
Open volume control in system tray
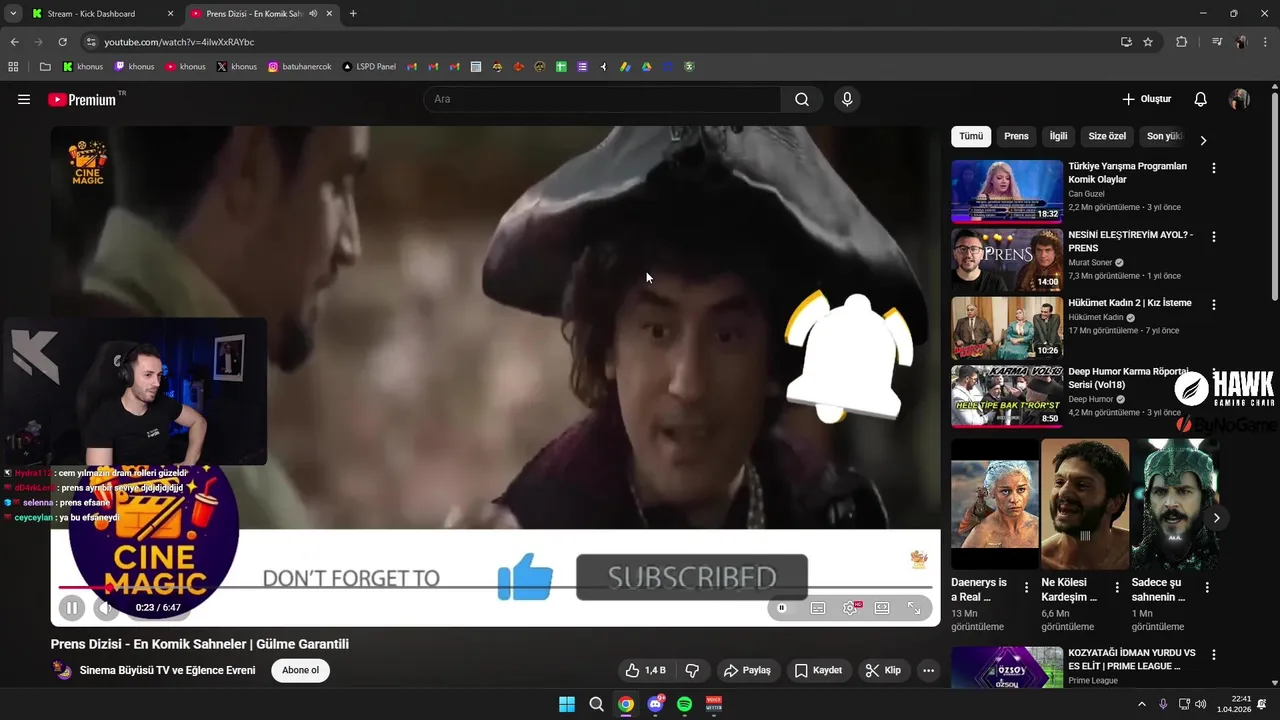(1200, 704)
